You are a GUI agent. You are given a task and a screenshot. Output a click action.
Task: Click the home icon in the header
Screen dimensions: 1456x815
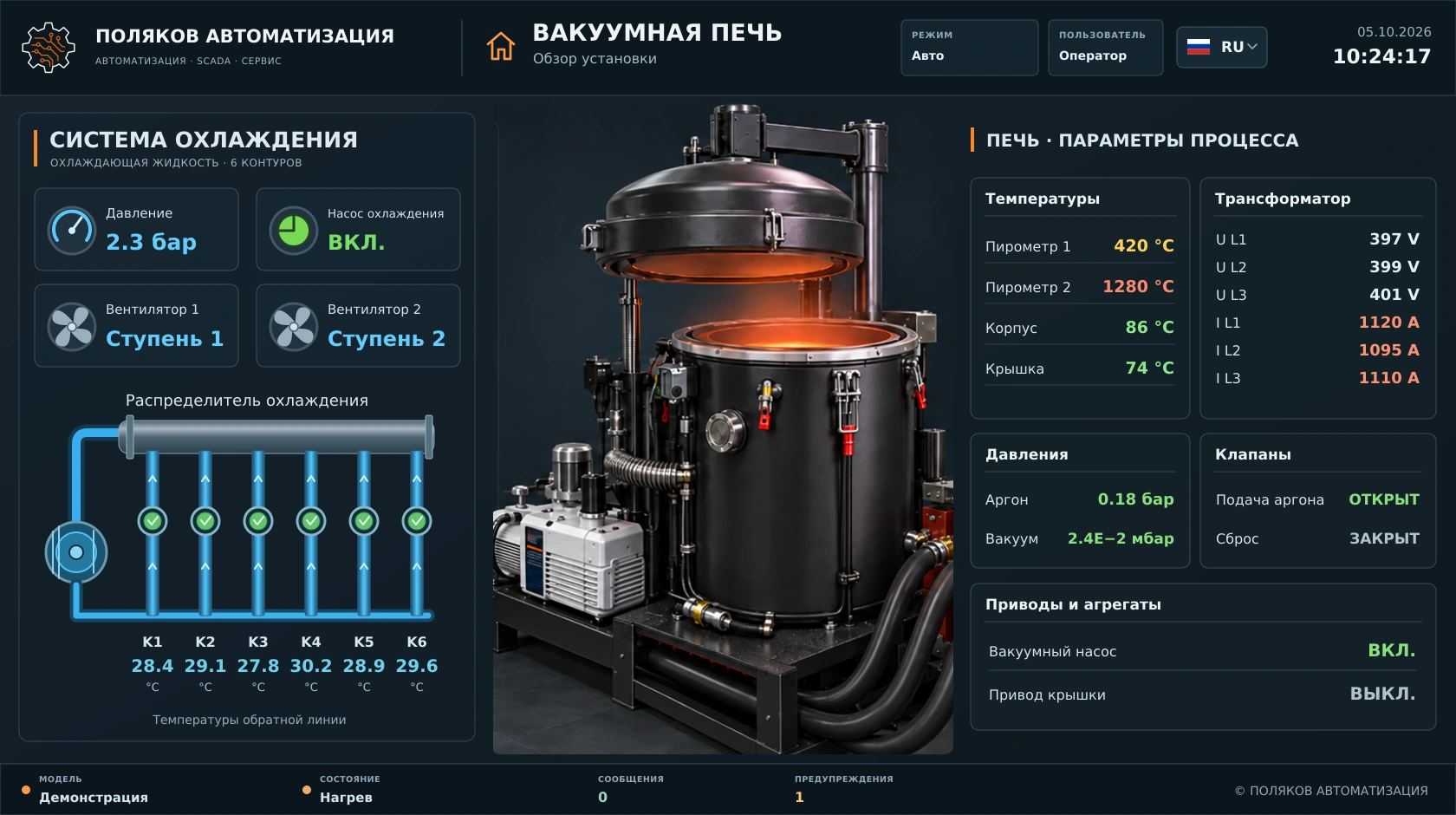[501, 46]
